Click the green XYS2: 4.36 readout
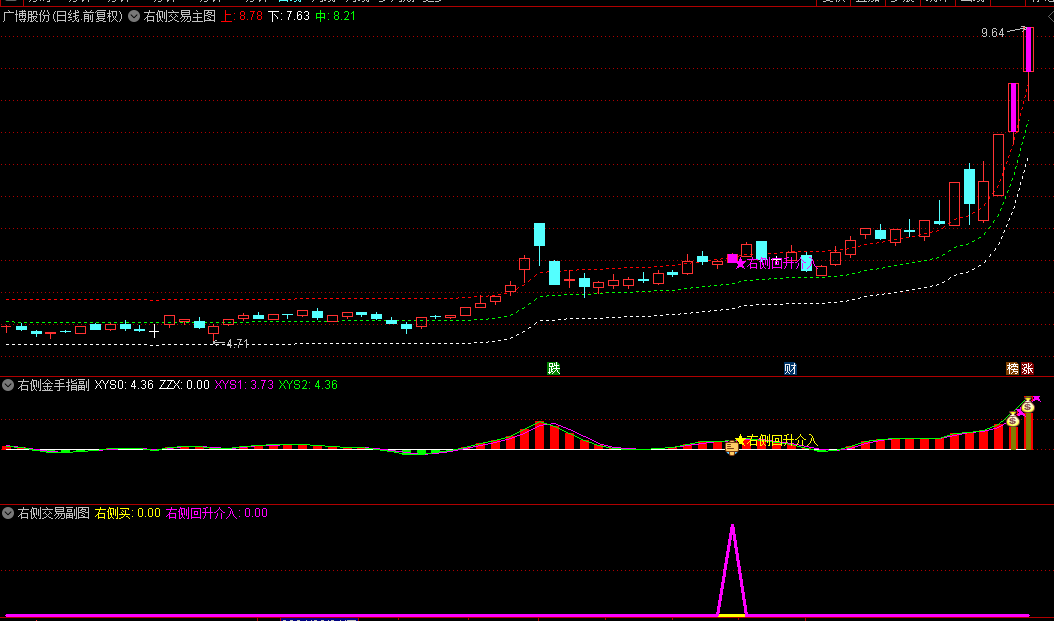Image resolution: width=1054 pixels, height=621 pixels. click(x=308, y=385)
